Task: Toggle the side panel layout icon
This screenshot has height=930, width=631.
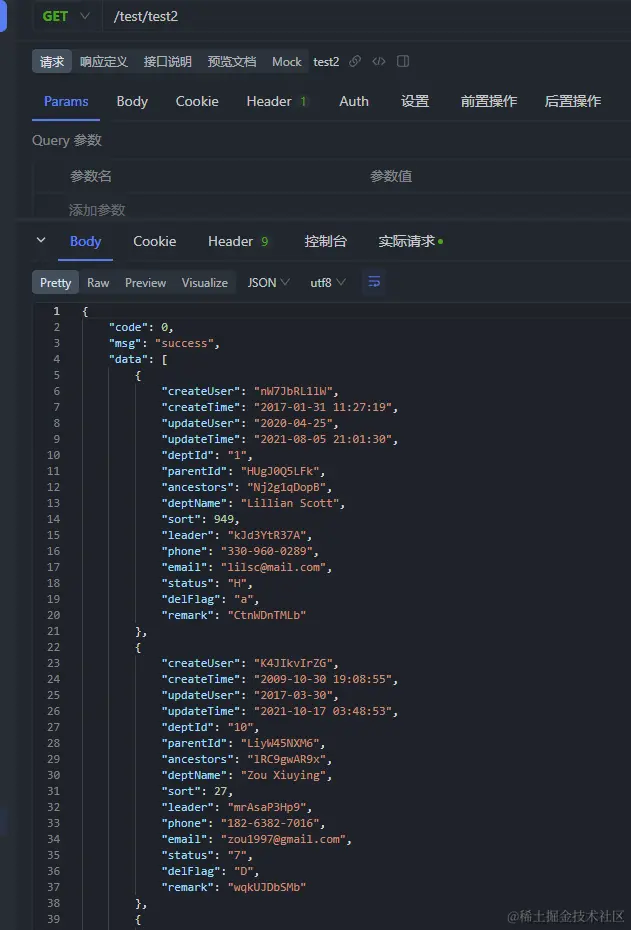Action: point(403,61)
